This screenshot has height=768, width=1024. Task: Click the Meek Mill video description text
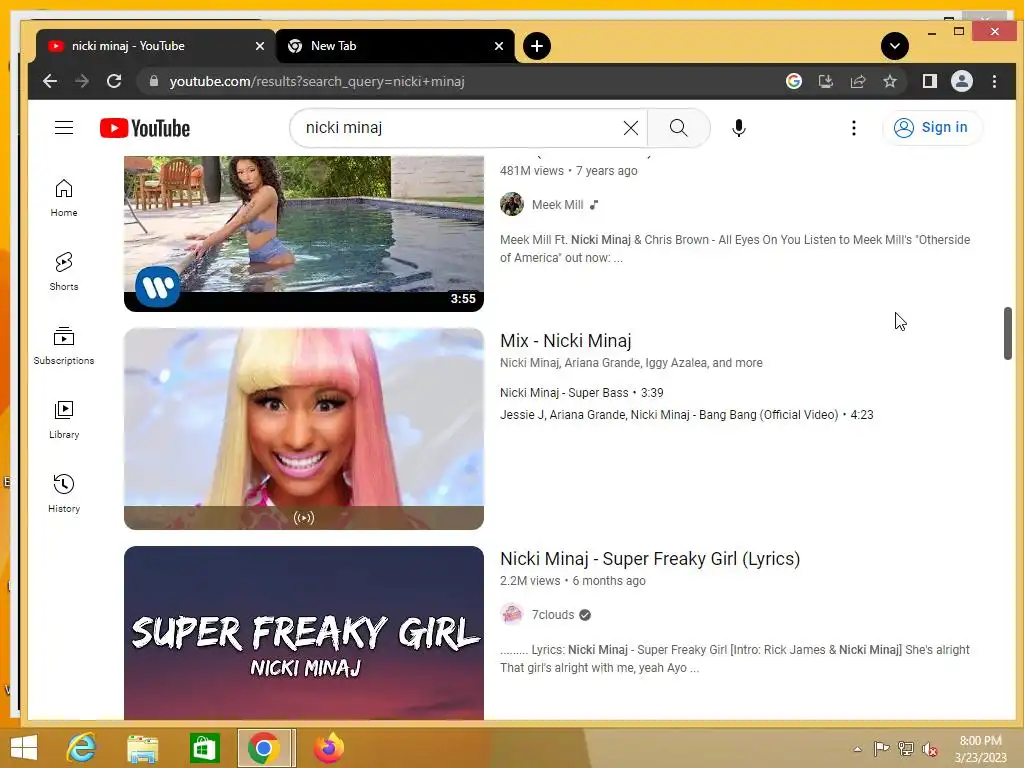pos(735,248)
